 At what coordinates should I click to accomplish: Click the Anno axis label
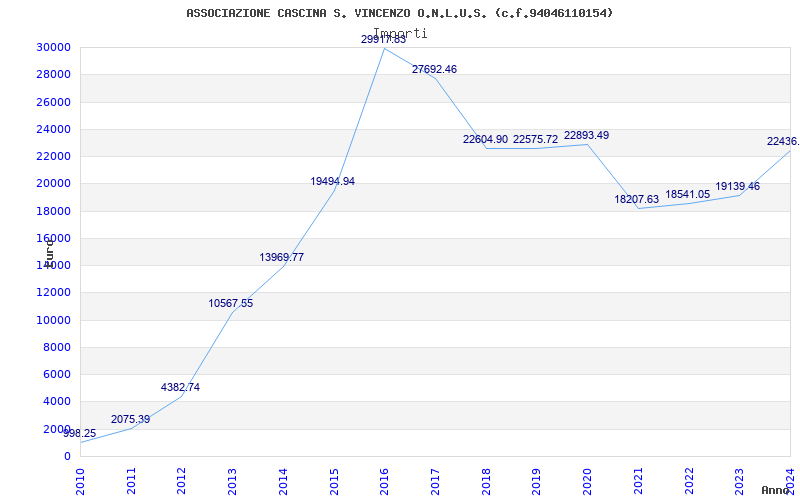click(775, 490)
